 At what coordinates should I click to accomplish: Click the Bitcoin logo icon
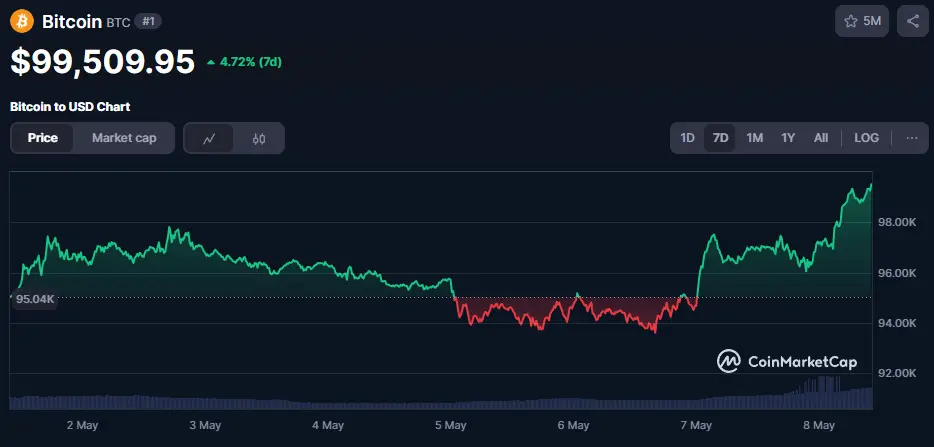point(22,21)
